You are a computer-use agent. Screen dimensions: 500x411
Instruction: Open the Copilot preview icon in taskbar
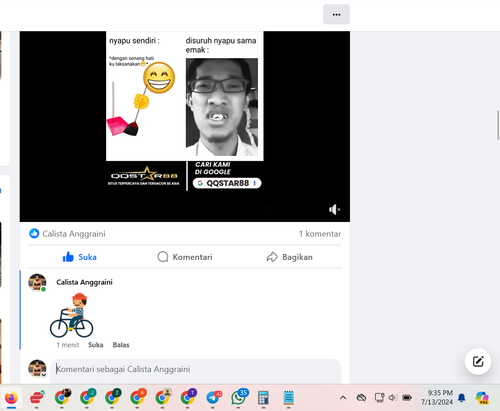pyautogui.click(x=482, y=398)
